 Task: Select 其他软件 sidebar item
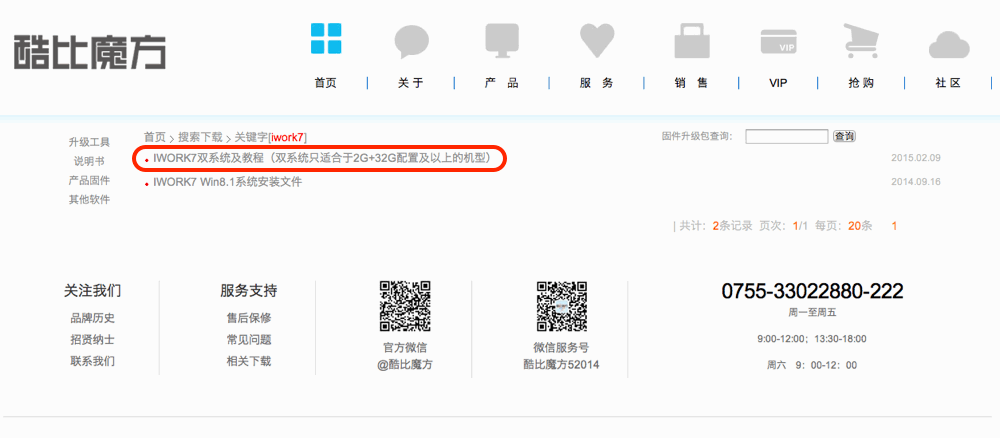pyautogui.click(x=89, y=199)
